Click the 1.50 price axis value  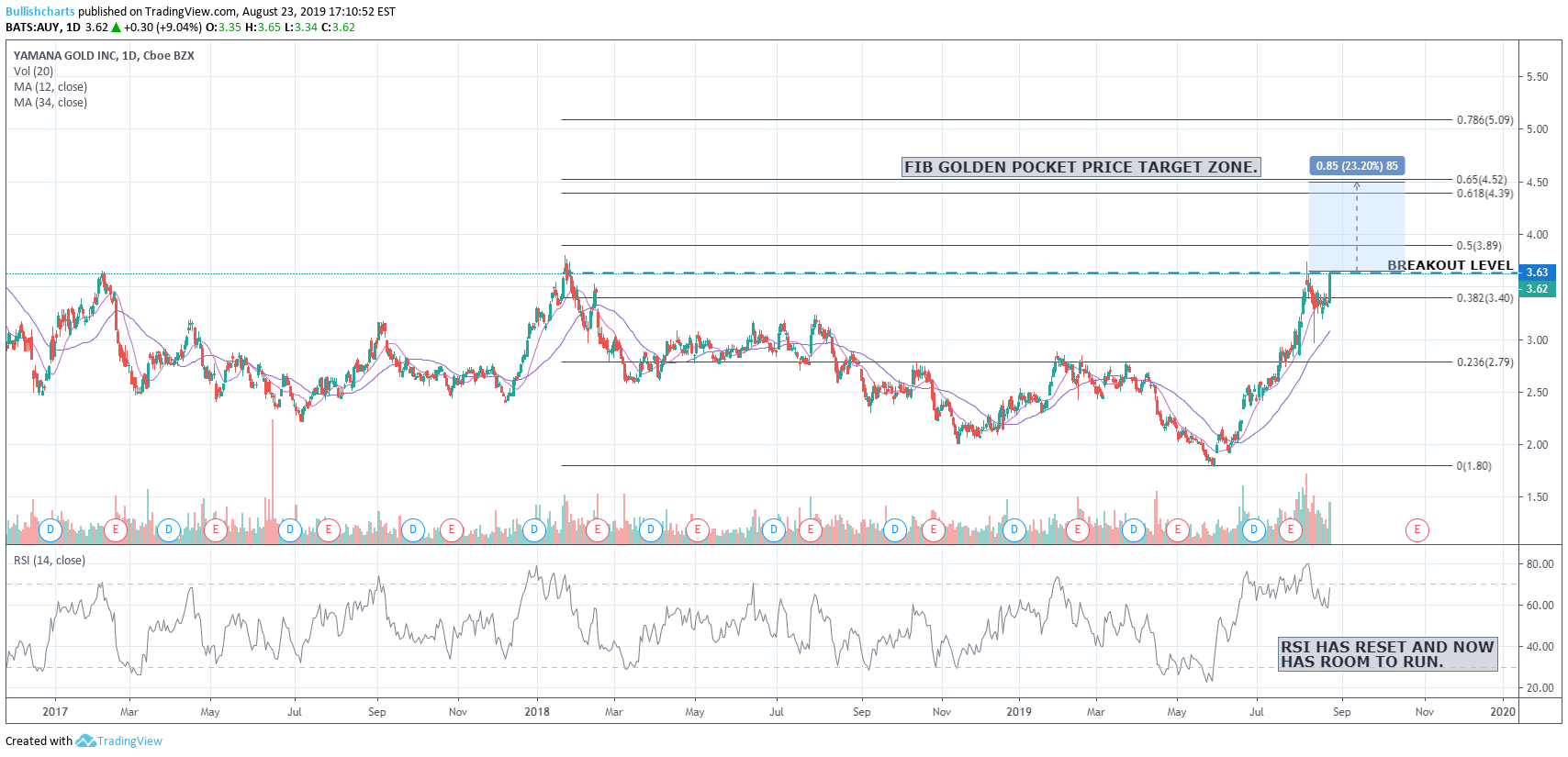coord(1537,497)
